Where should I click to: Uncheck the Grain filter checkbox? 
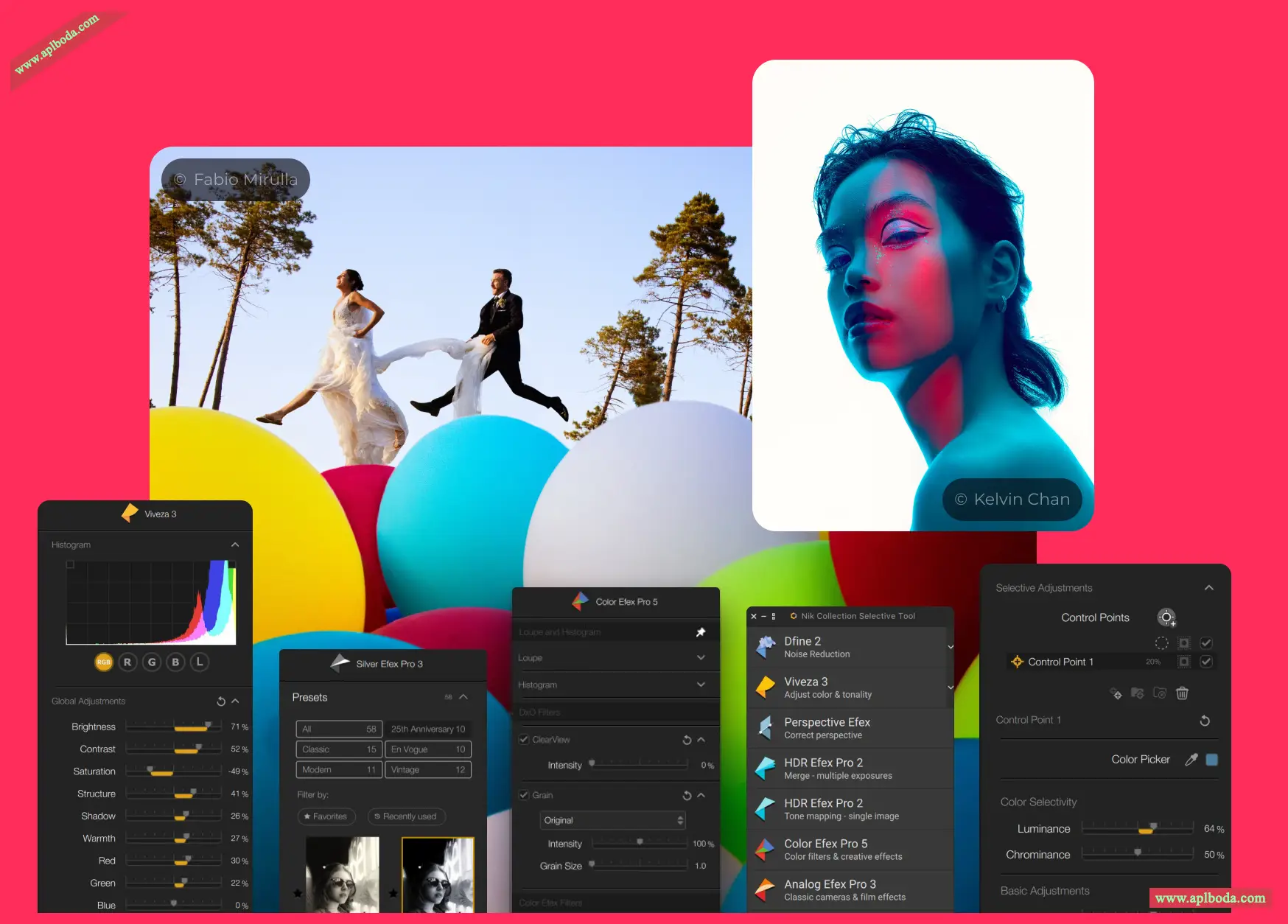[524, 795]
